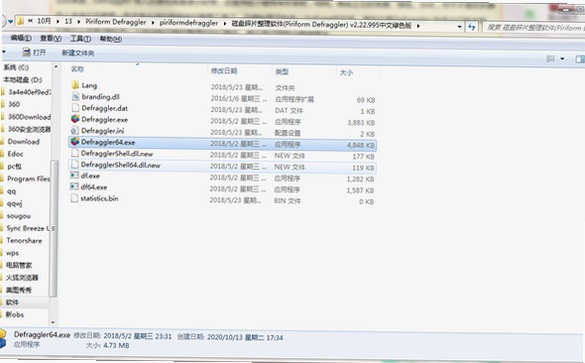Open the Tenorshare folder in sidebar
The image size is (585, 363).
tap(24, 241)
